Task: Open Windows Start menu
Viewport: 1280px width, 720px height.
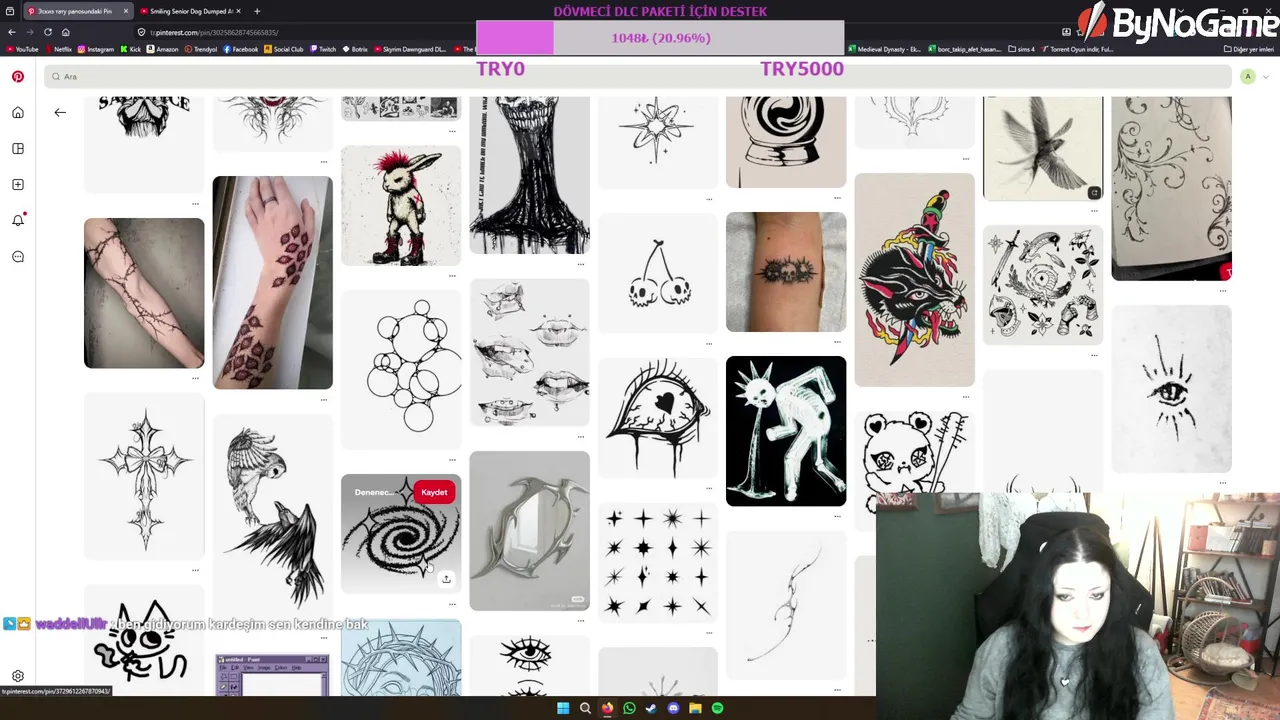Action: tap(563, 708)
